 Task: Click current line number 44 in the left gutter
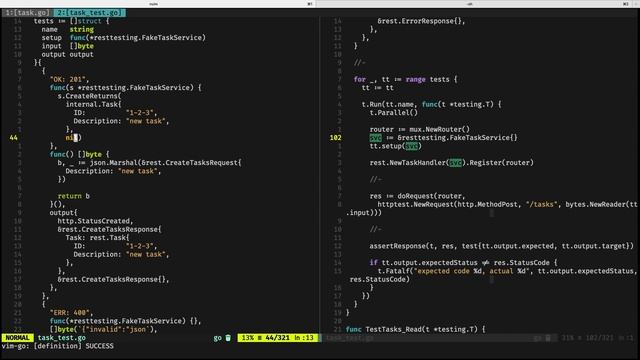(x=13, y=138)
